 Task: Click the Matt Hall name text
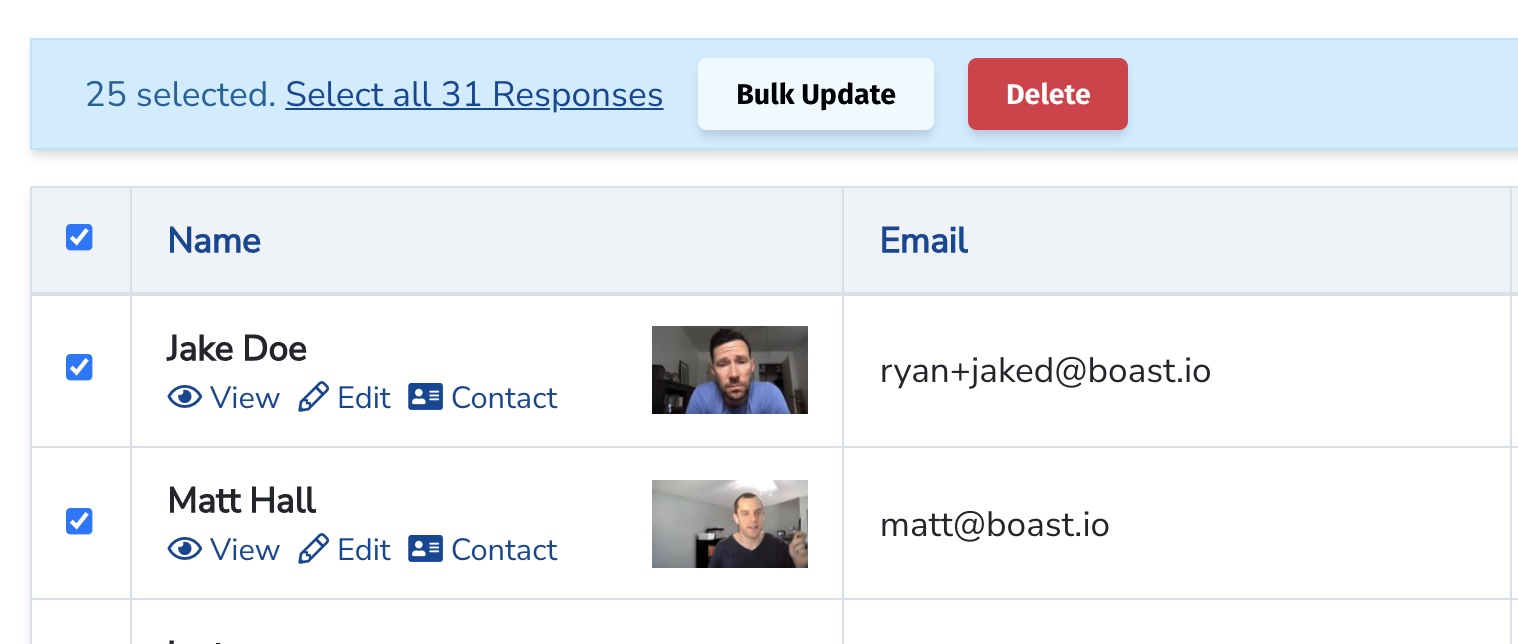pyautogui.click(x=241, y=500)
